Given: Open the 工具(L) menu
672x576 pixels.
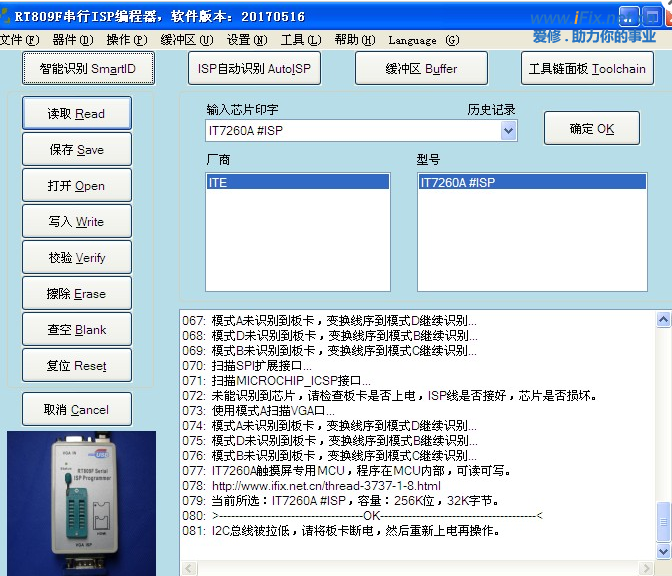Looking at the screenshot, I should pyautogui.click(x=301, y=40).
